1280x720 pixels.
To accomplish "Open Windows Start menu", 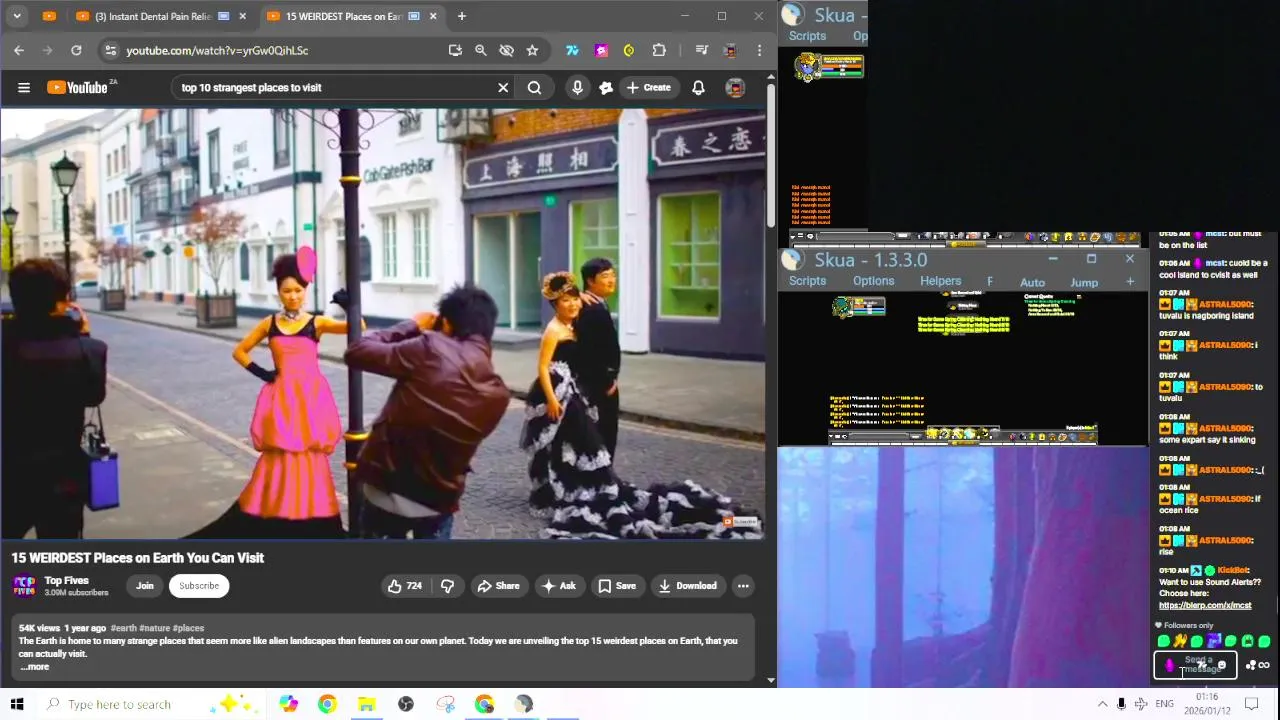I will coord(17,704).
